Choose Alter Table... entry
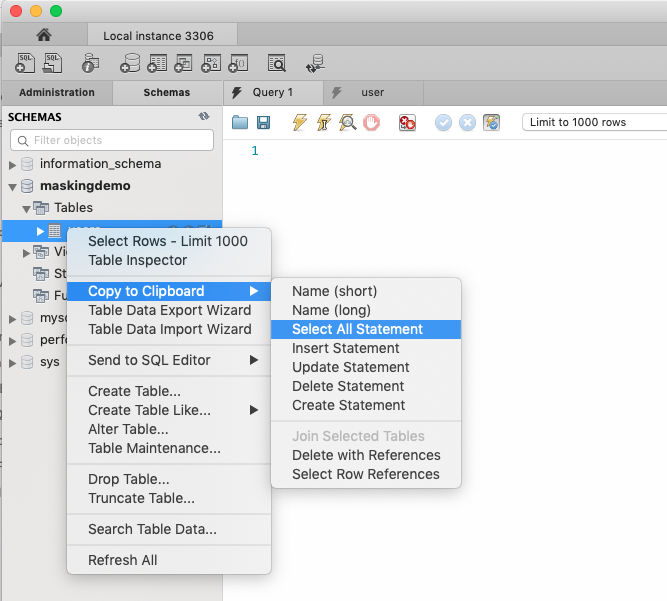The width and height of the screenshot is (667, 601). (168, 429)
